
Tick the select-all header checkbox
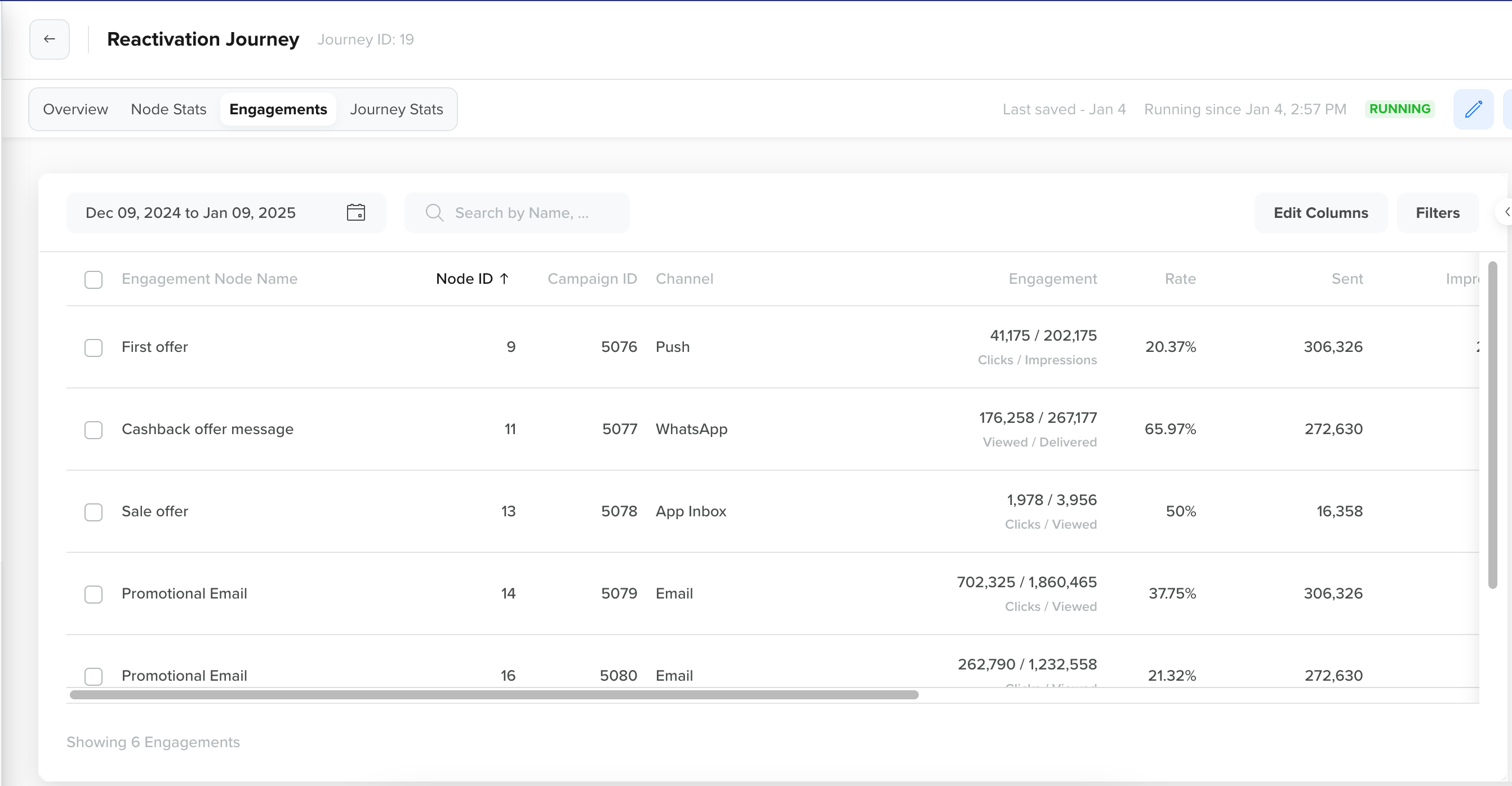[x=94, y=279]
